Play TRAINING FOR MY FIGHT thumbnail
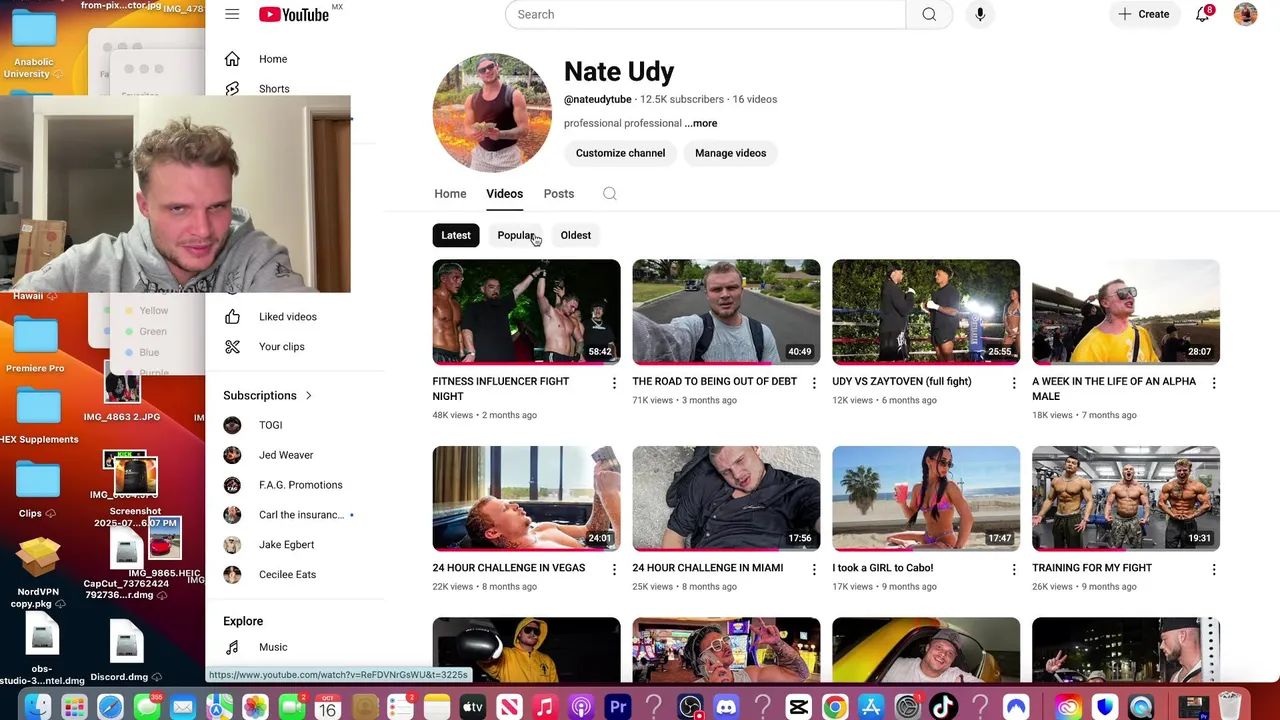This screenshot has width=1280, height=720. tap(1126, 498)
